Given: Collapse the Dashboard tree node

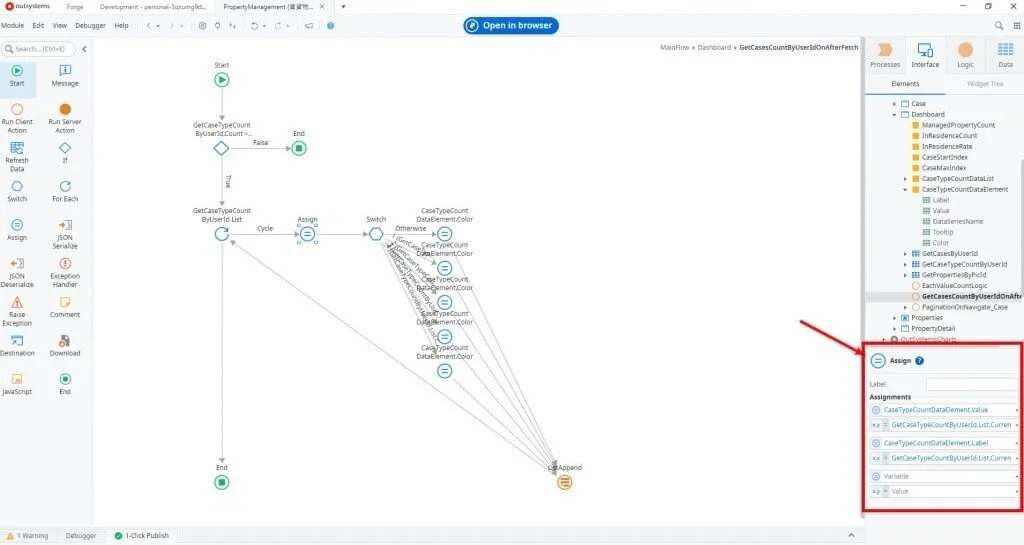Looking at the screenshot, I should tap(894, 114).
